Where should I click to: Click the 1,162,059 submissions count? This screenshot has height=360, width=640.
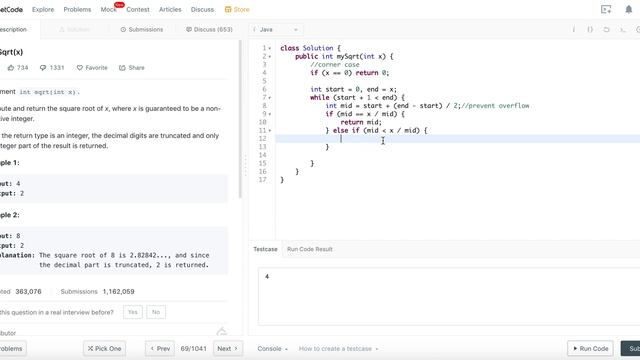pyautogui.click(x=118, y=291)
